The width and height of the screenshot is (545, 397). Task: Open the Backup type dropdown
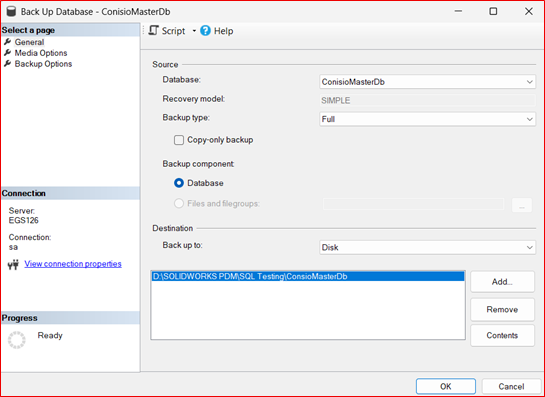[427, 119]
